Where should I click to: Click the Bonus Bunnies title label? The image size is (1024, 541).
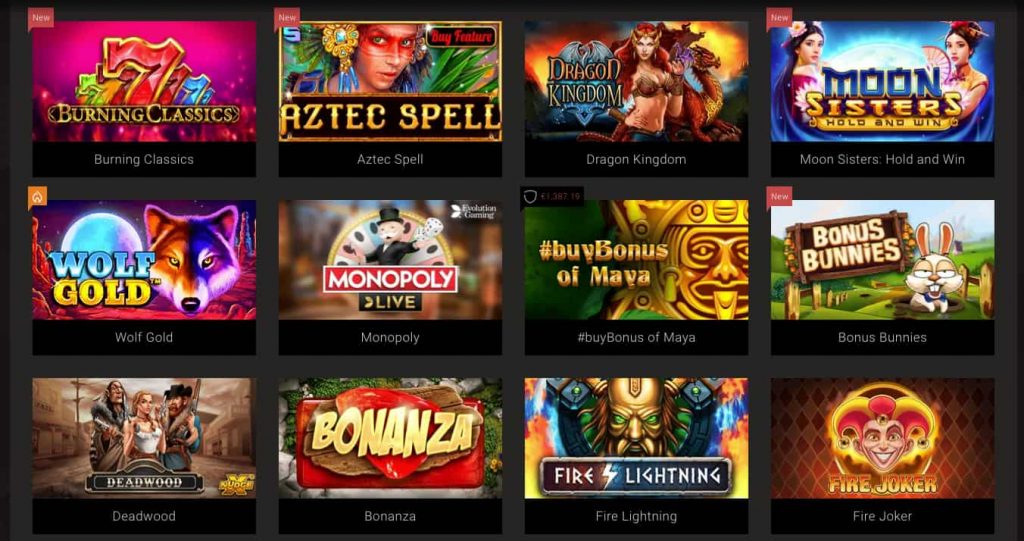[x=882, y=338]
